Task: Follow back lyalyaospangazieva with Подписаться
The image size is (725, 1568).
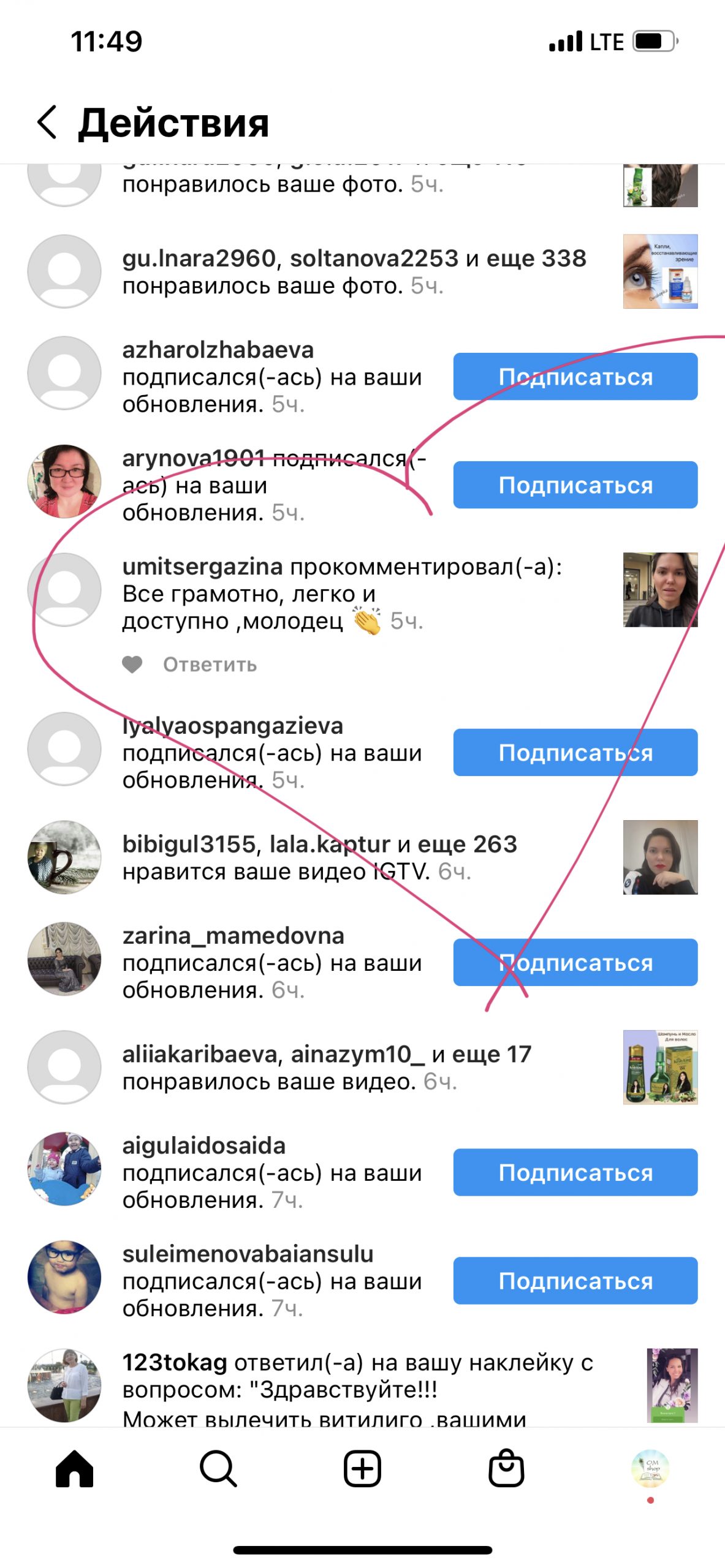Action: pyautogui.click(x=575, y=753)
